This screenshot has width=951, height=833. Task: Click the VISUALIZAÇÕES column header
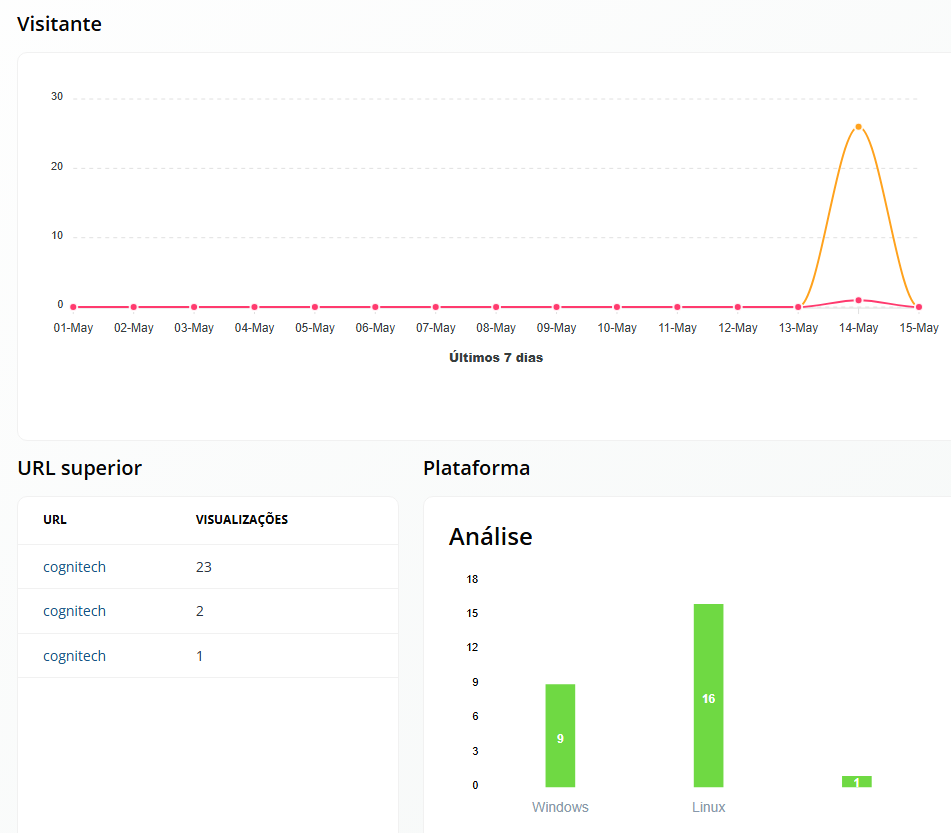pos(241,520)
